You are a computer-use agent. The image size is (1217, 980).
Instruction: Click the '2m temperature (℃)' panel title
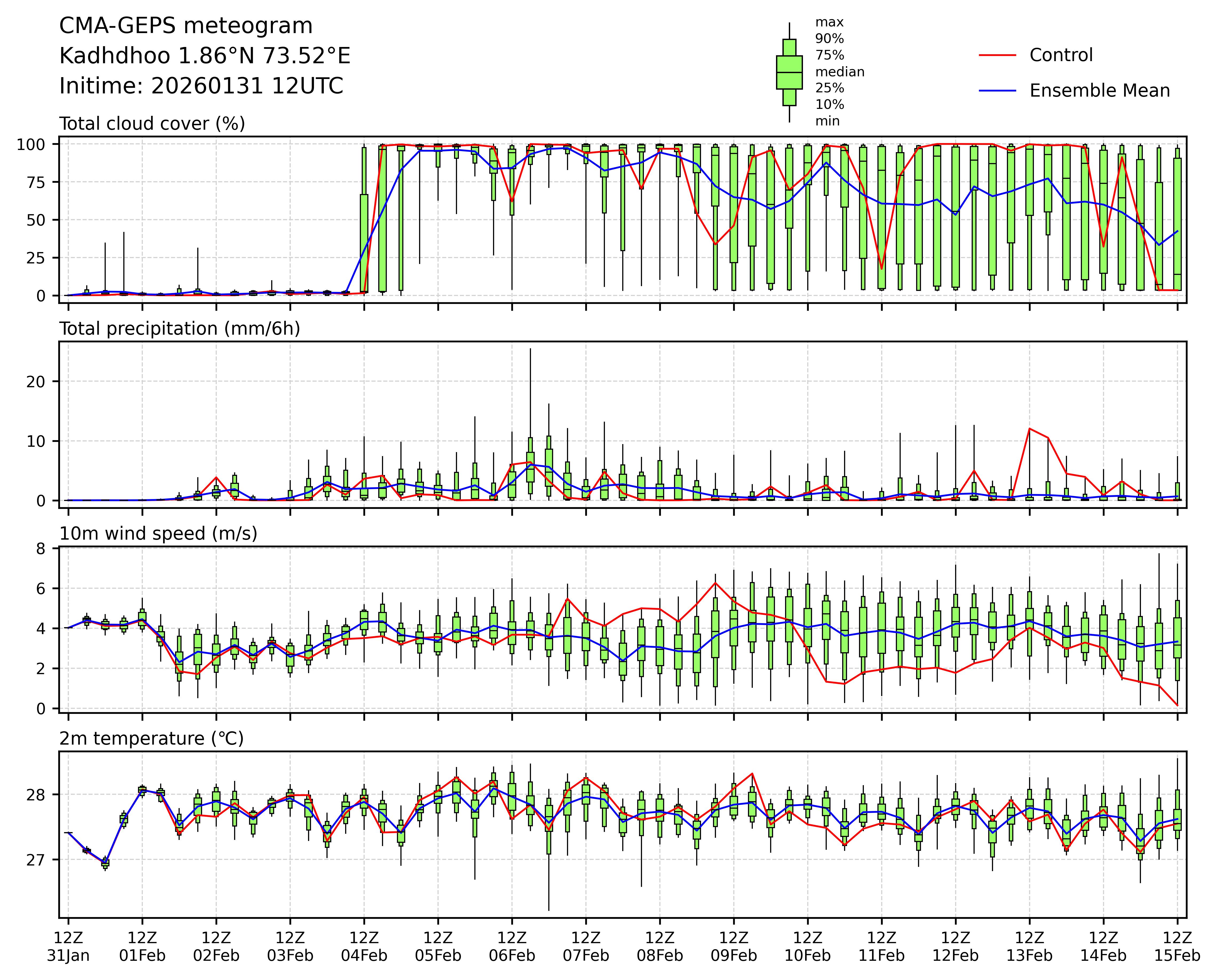[151, 738]
